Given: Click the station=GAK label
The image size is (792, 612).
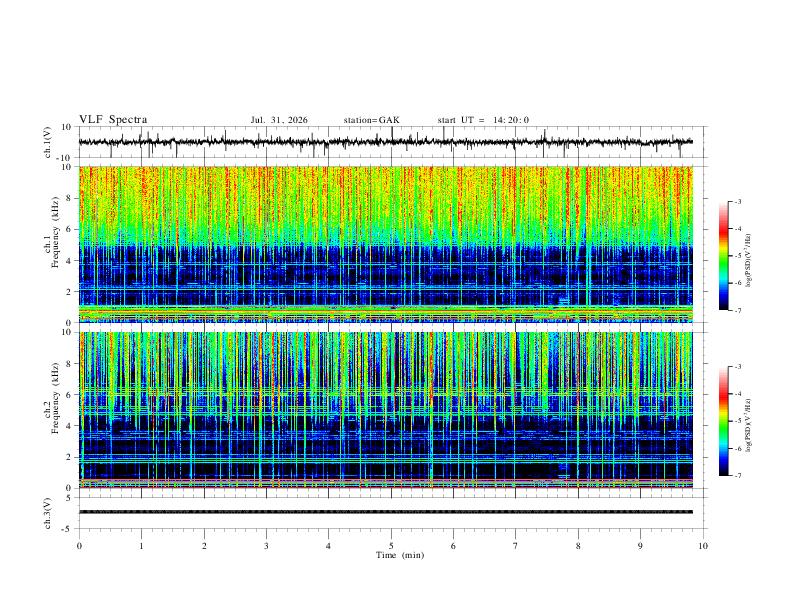Looking at the screenshot, I should point(371,120).
